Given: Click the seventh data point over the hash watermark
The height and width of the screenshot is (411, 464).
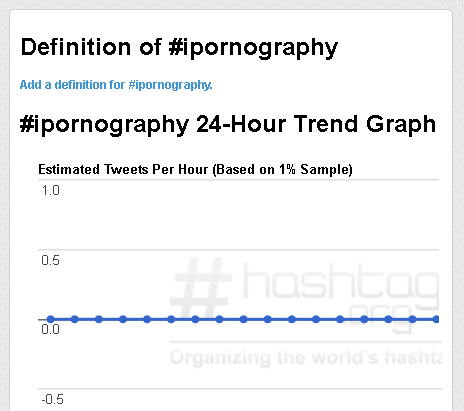Looking at the screenshot, I should [195, 319].
